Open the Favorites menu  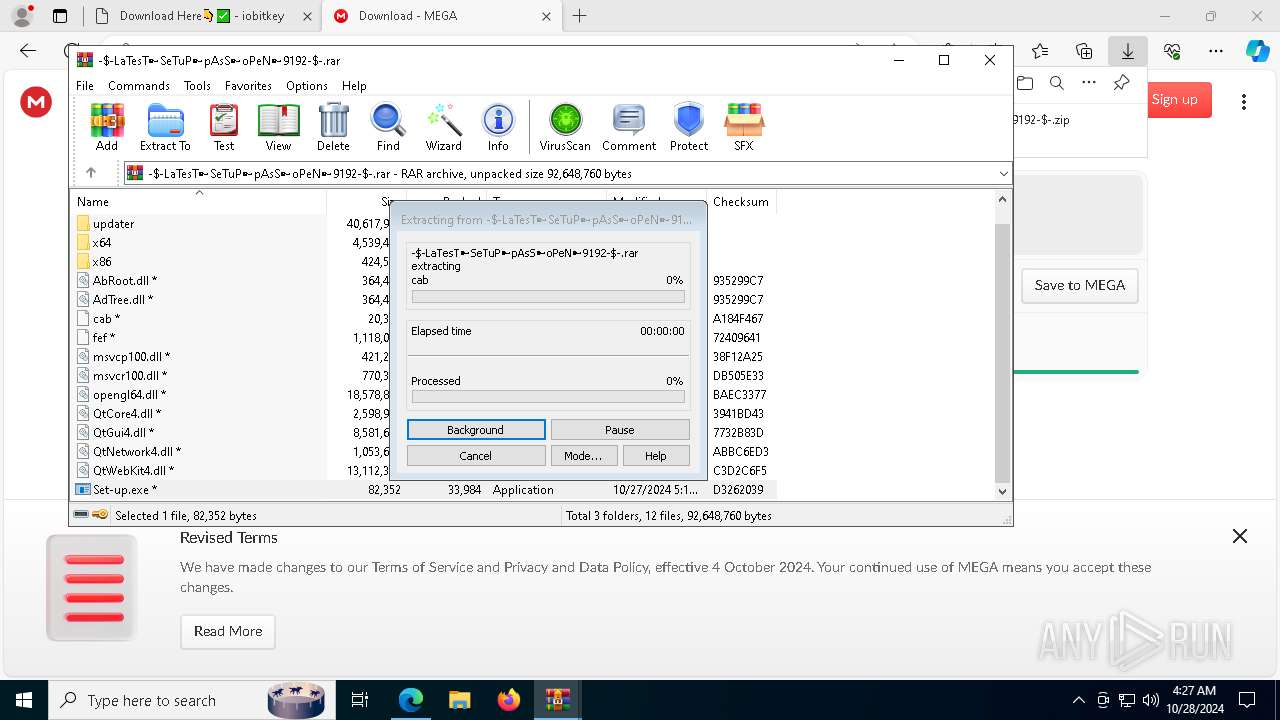[248, 86]
